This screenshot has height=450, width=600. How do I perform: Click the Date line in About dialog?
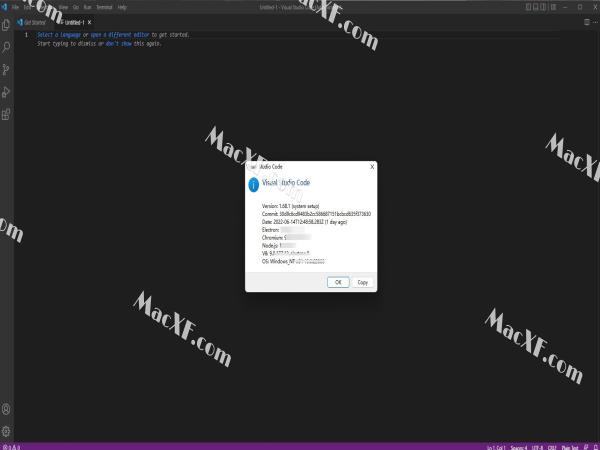point(304,222)
